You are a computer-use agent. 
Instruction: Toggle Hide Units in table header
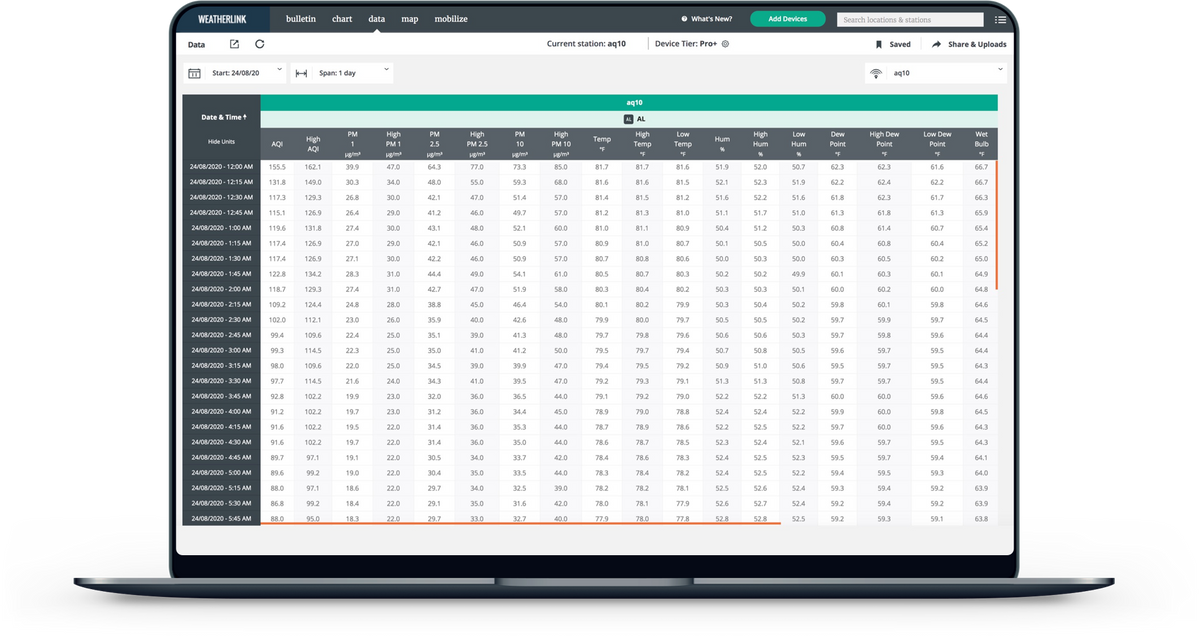coord(221,141)
